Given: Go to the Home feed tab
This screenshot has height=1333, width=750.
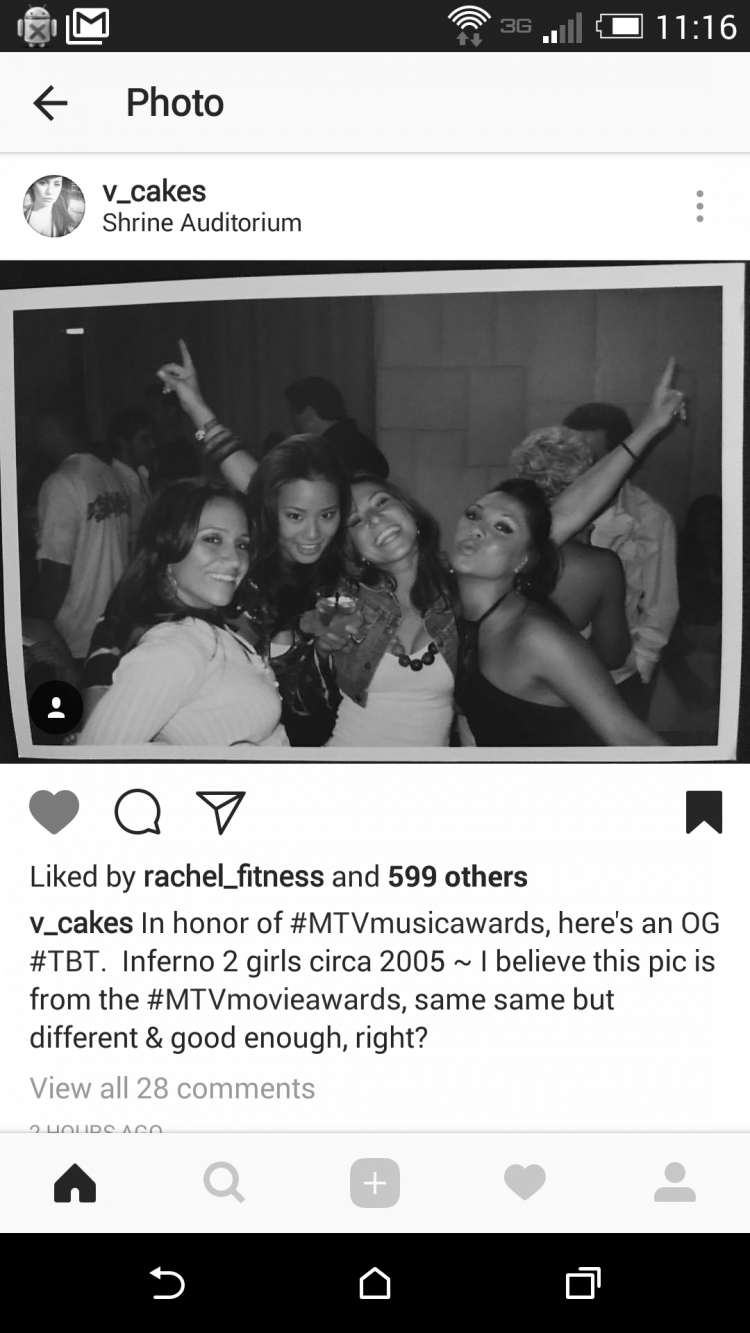Looking at the screenshot, I should pyautogui.click(x=75, y=1183).
